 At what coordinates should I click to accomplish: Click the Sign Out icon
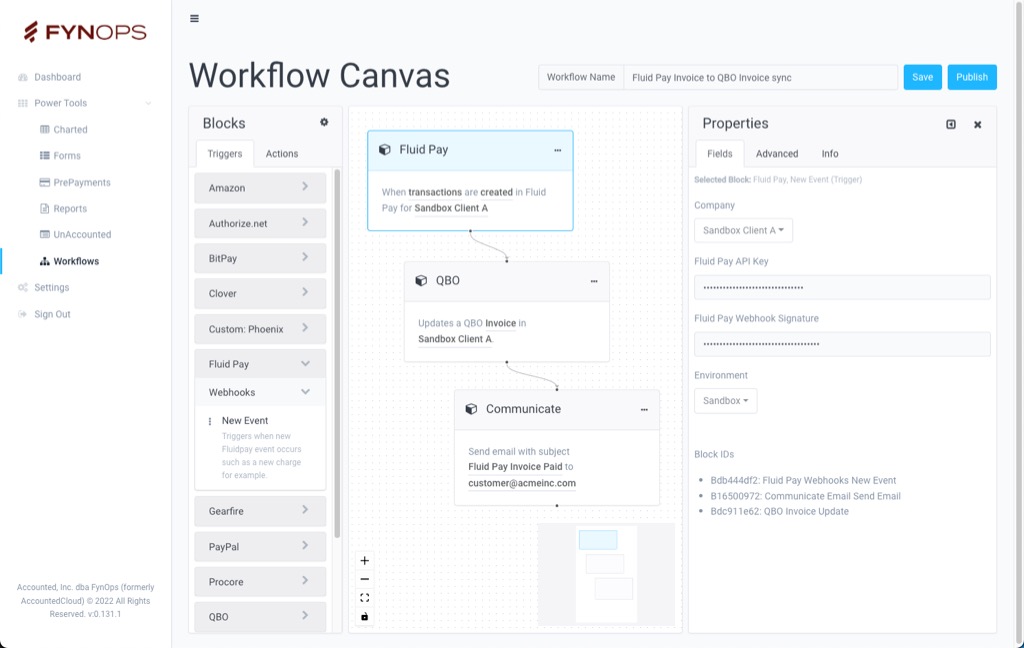click(23, 314)
